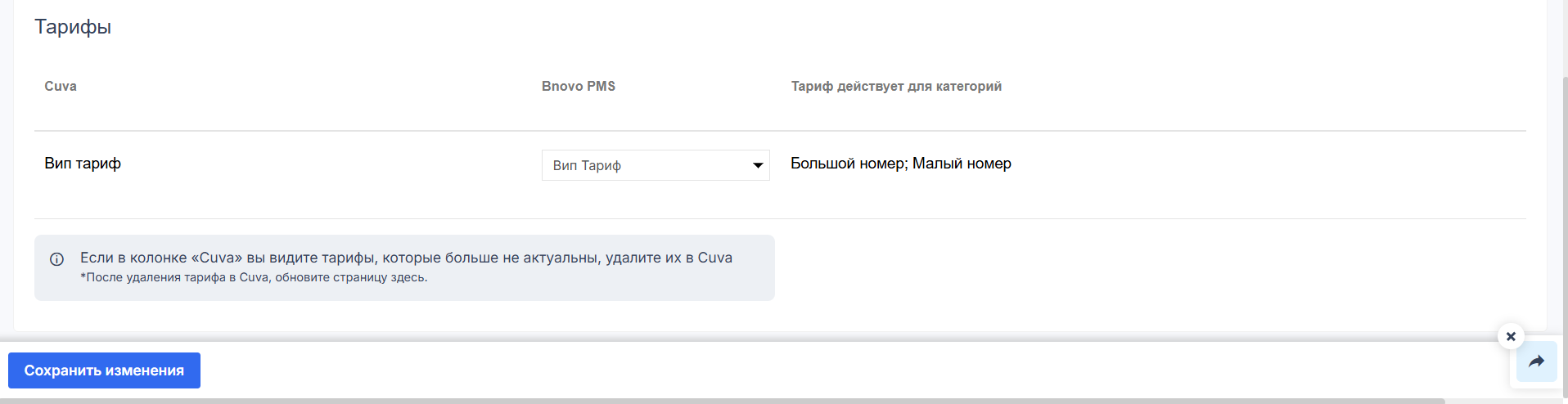Click the Тарифы section heading
This screenshot has height=404, width=1568.
tap(73, 27)
